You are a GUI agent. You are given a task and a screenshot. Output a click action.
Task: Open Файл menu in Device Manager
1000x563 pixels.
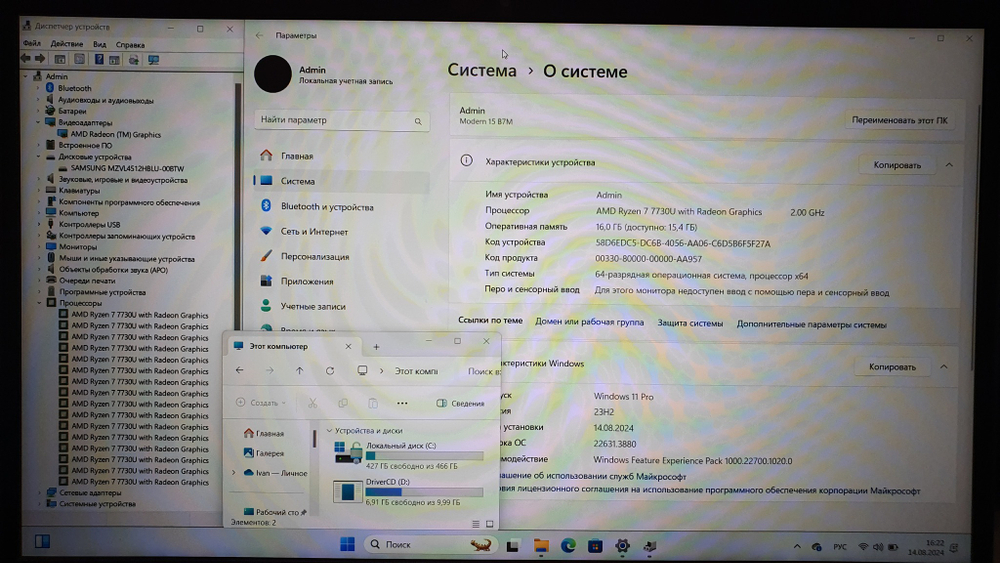(32, 44)
